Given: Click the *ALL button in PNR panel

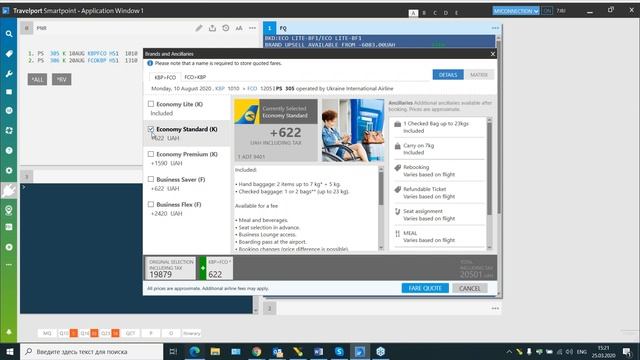Looking at the screenshot, I should (37, 79).
